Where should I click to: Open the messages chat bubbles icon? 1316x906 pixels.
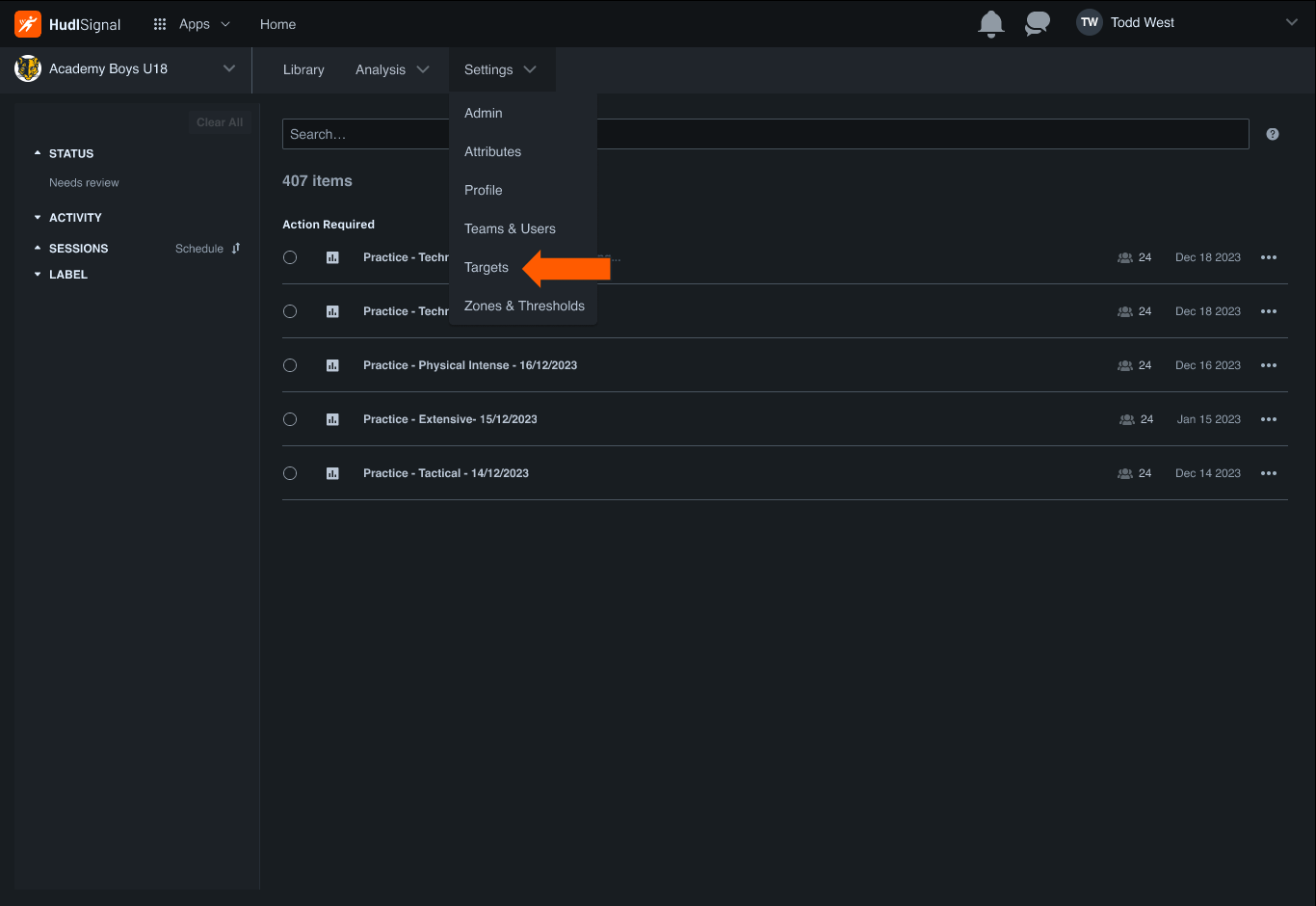[x=1038, y=24]
